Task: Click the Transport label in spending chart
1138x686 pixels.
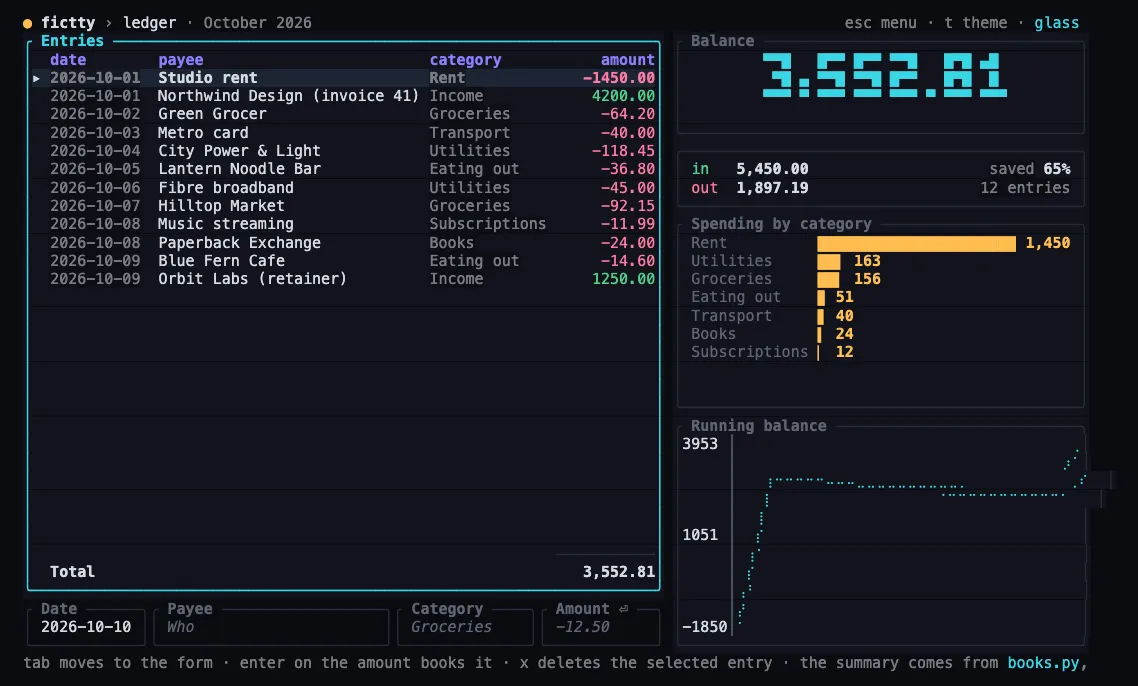Action: point(731,316)
